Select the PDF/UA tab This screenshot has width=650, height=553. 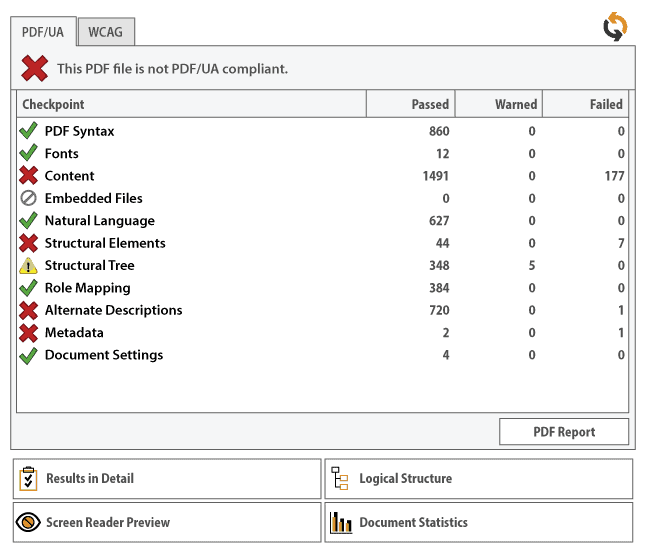coord(43,33)
